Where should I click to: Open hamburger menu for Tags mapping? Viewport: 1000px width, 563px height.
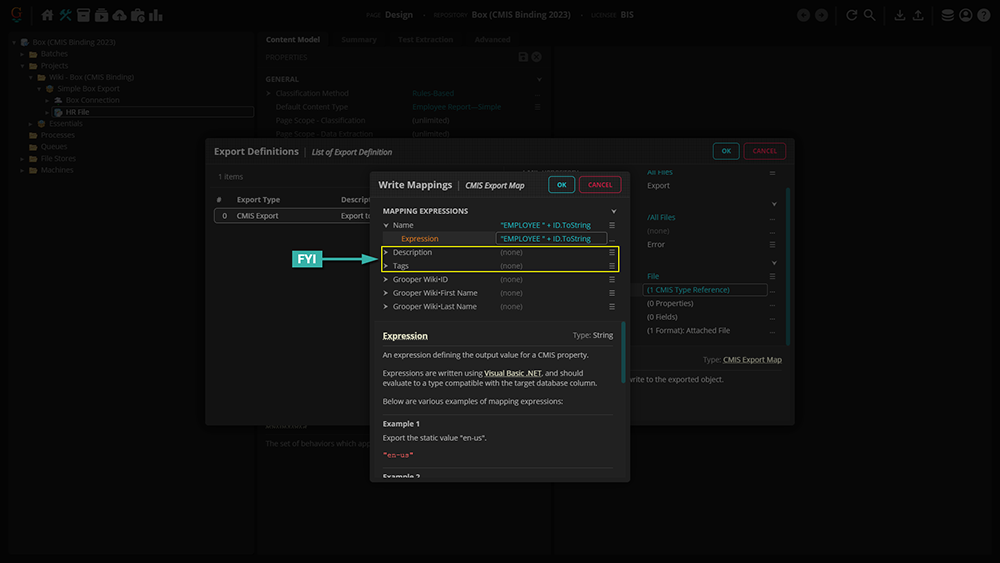612,266
